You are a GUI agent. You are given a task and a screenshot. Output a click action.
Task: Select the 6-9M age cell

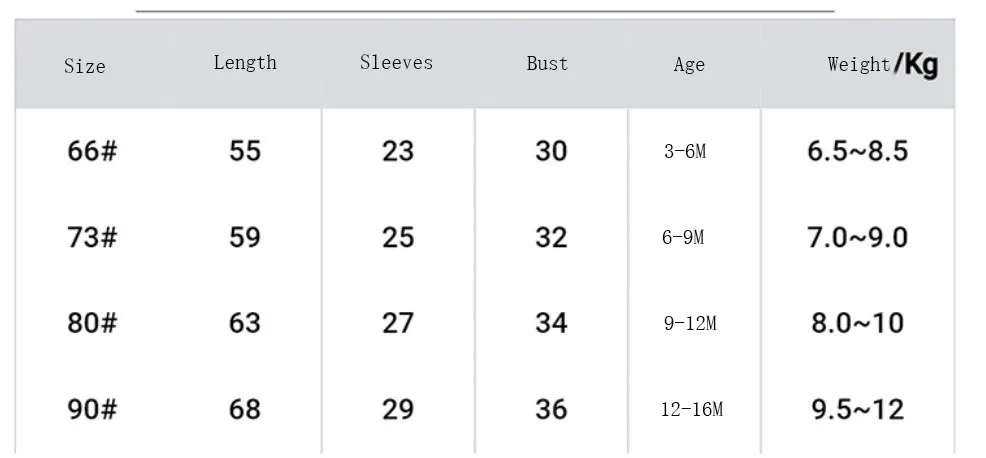(683, 237)
